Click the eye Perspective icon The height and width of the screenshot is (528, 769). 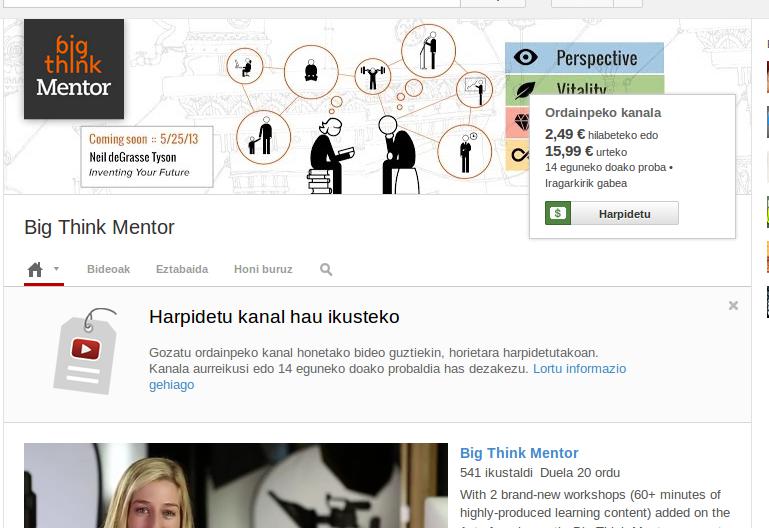(x=525, y=58)
